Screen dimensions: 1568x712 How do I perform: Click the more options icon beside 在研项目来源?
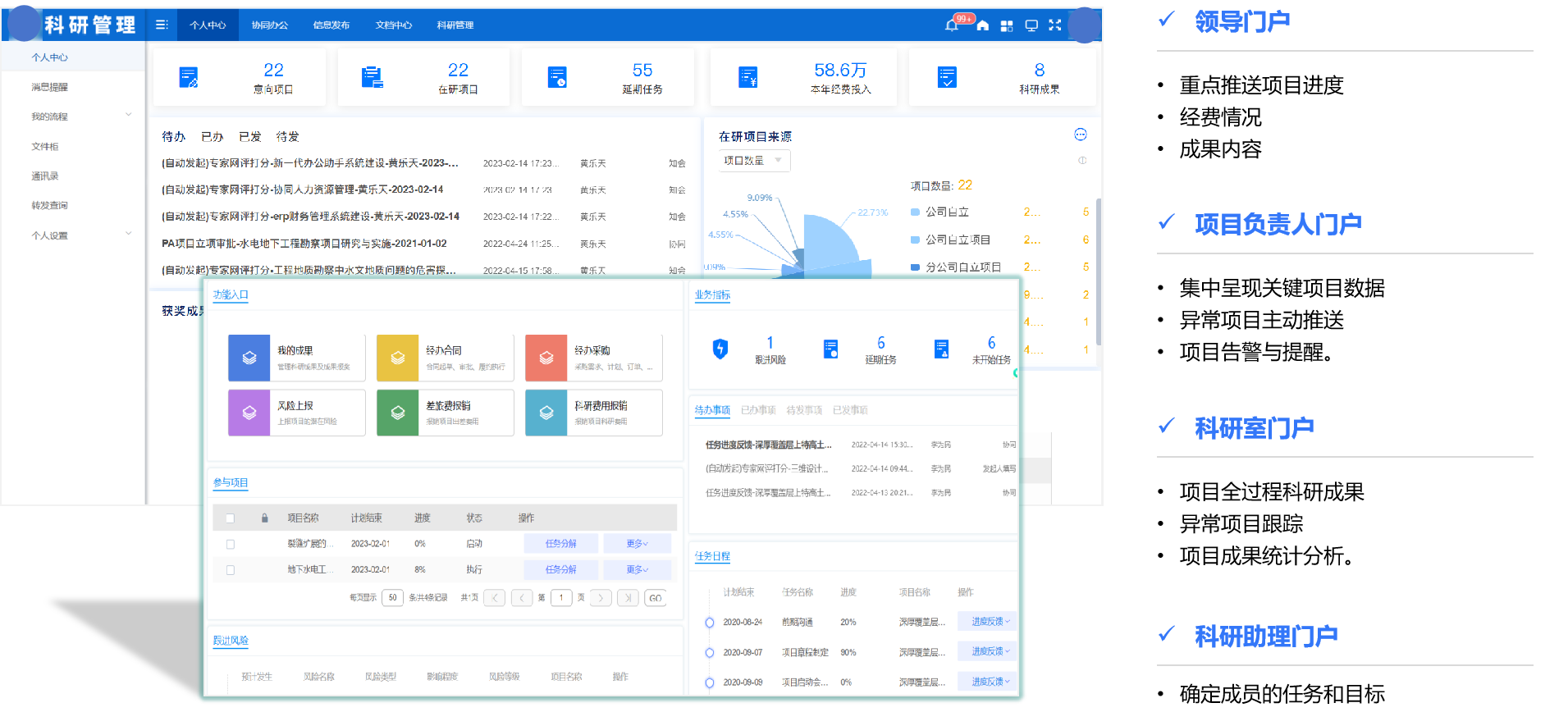click(1081, 135)
